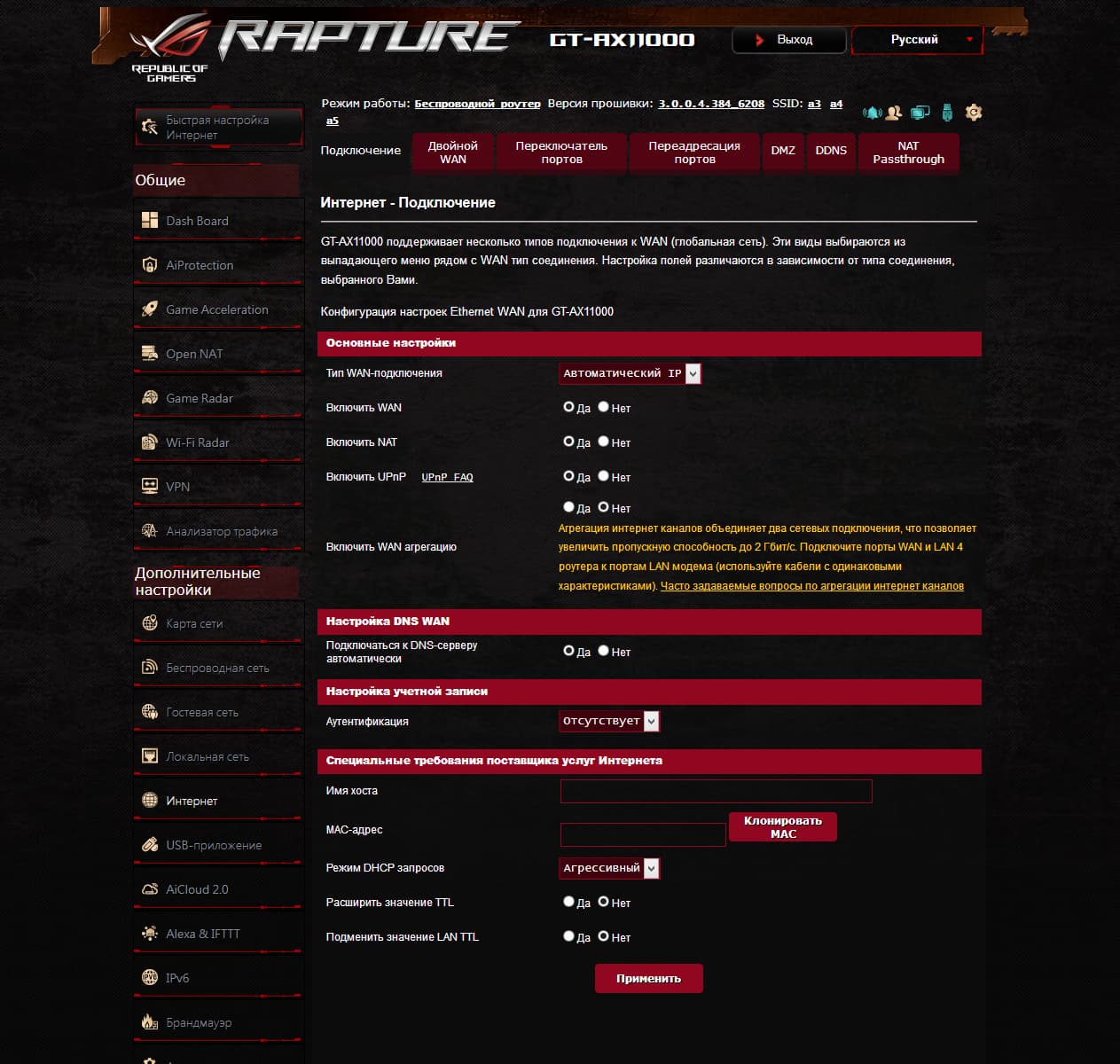Open Game Acceleration rocket icon
The width and height of the screenshot is (1120, 1064).
click(x=149, y=309)
